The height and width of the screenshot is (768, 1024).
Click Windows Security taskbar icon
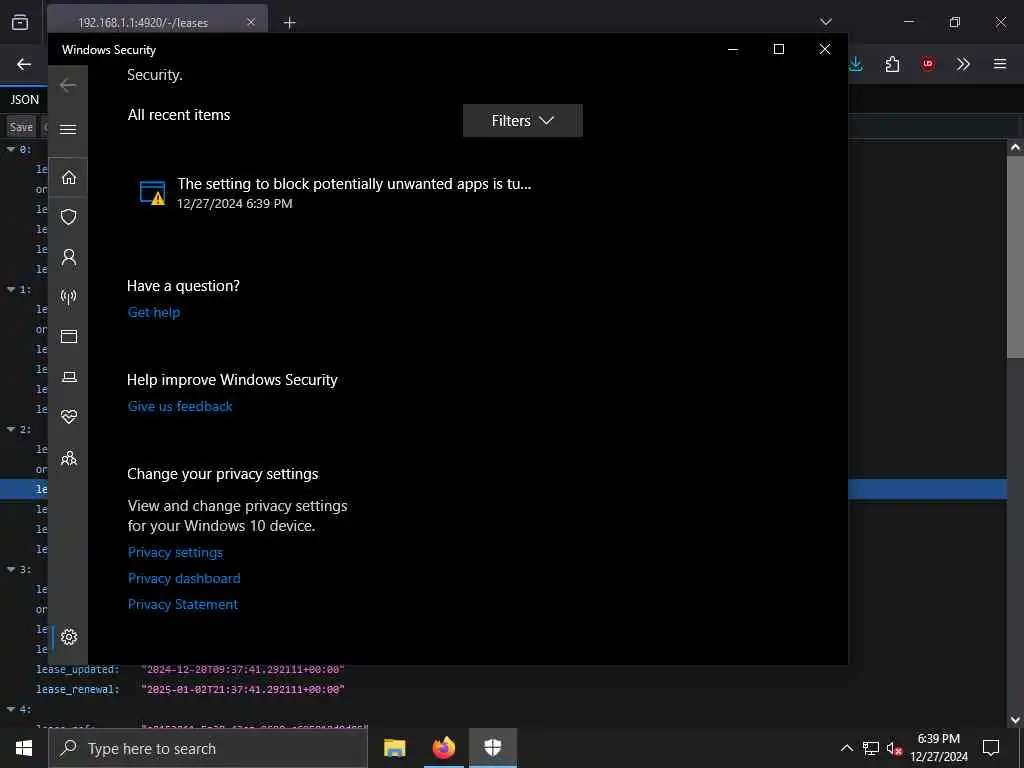(492, 748)
